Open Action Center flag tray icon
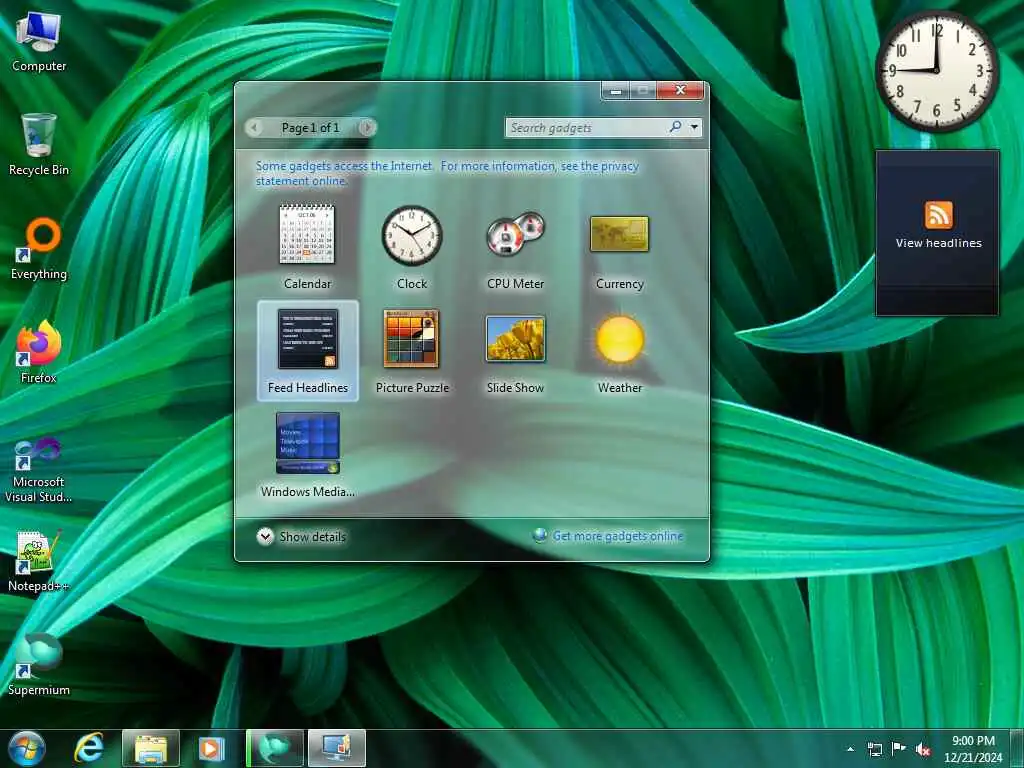The image size is (1024, 768). (899, 749)
